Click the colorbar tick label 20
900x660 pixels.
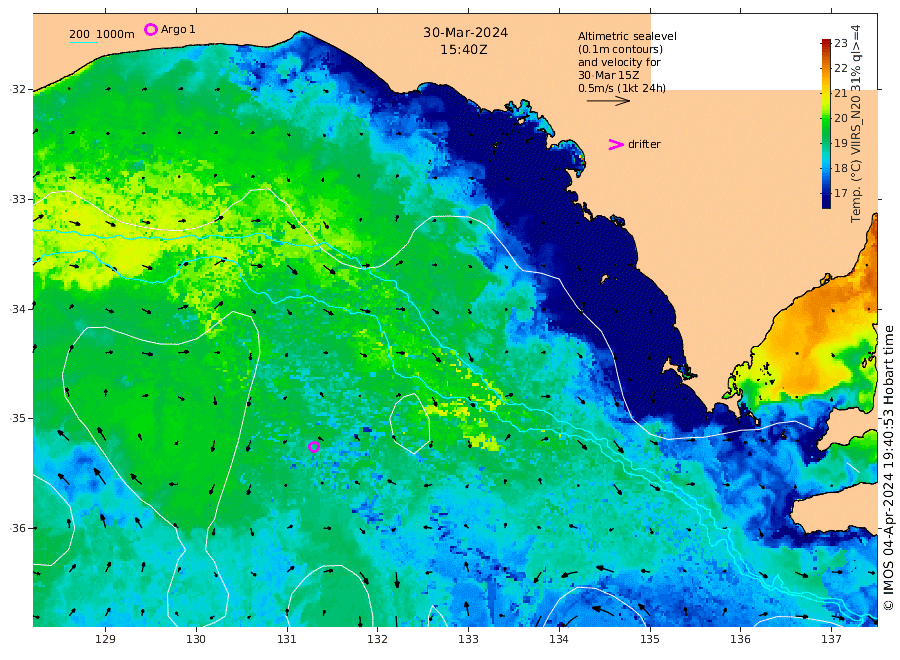[841, 118]
